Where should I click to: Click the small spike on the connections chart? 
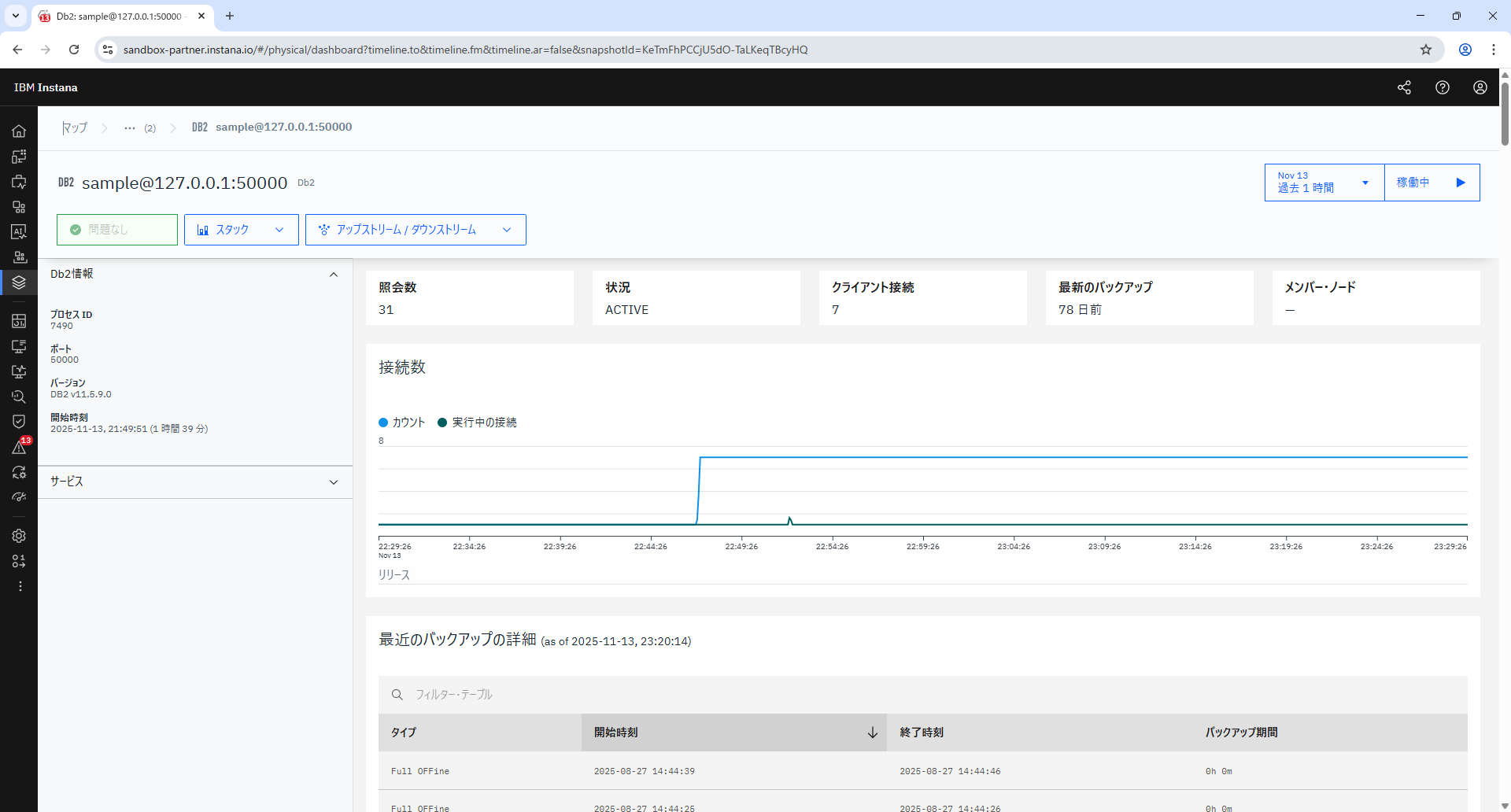point(789,520)
